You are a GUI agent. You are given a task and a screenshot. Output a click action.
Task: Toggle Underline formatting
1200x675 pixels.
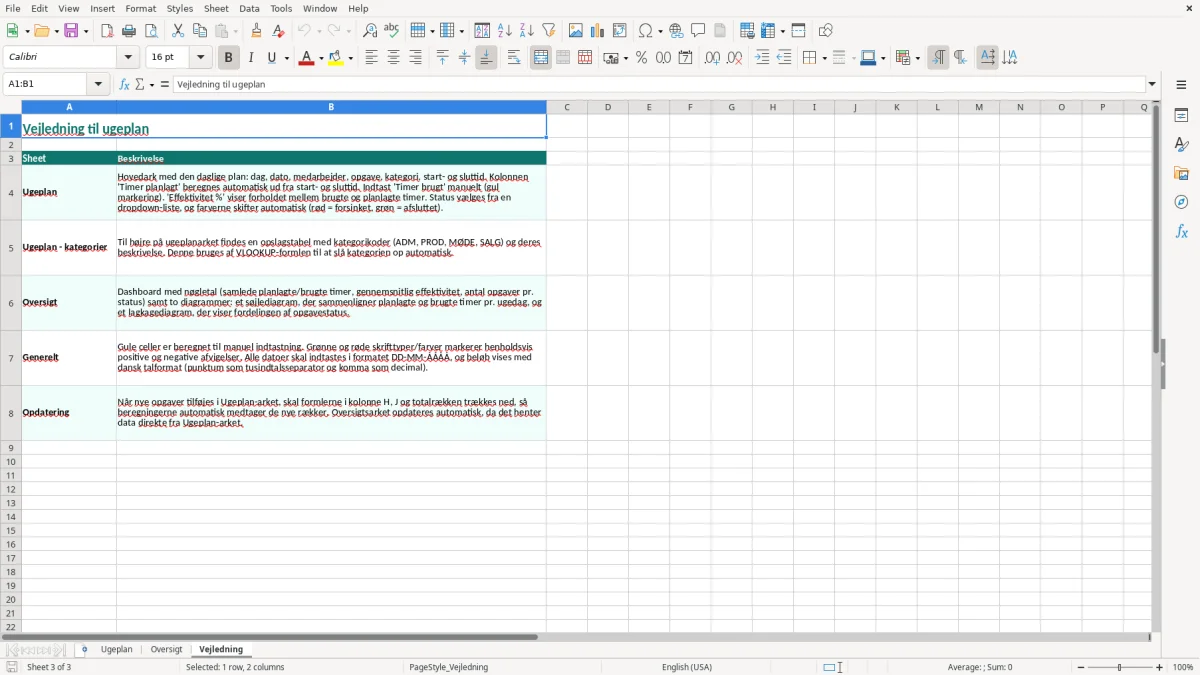(271, 58)
